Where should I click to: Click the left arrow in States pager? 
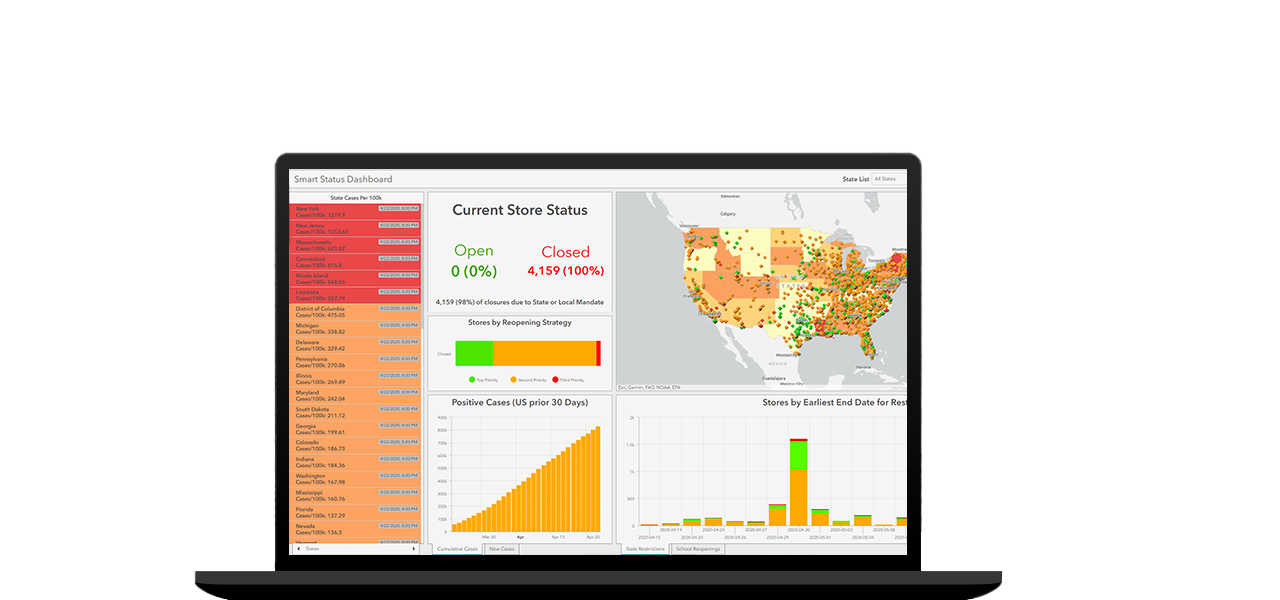tap(297, 548)
